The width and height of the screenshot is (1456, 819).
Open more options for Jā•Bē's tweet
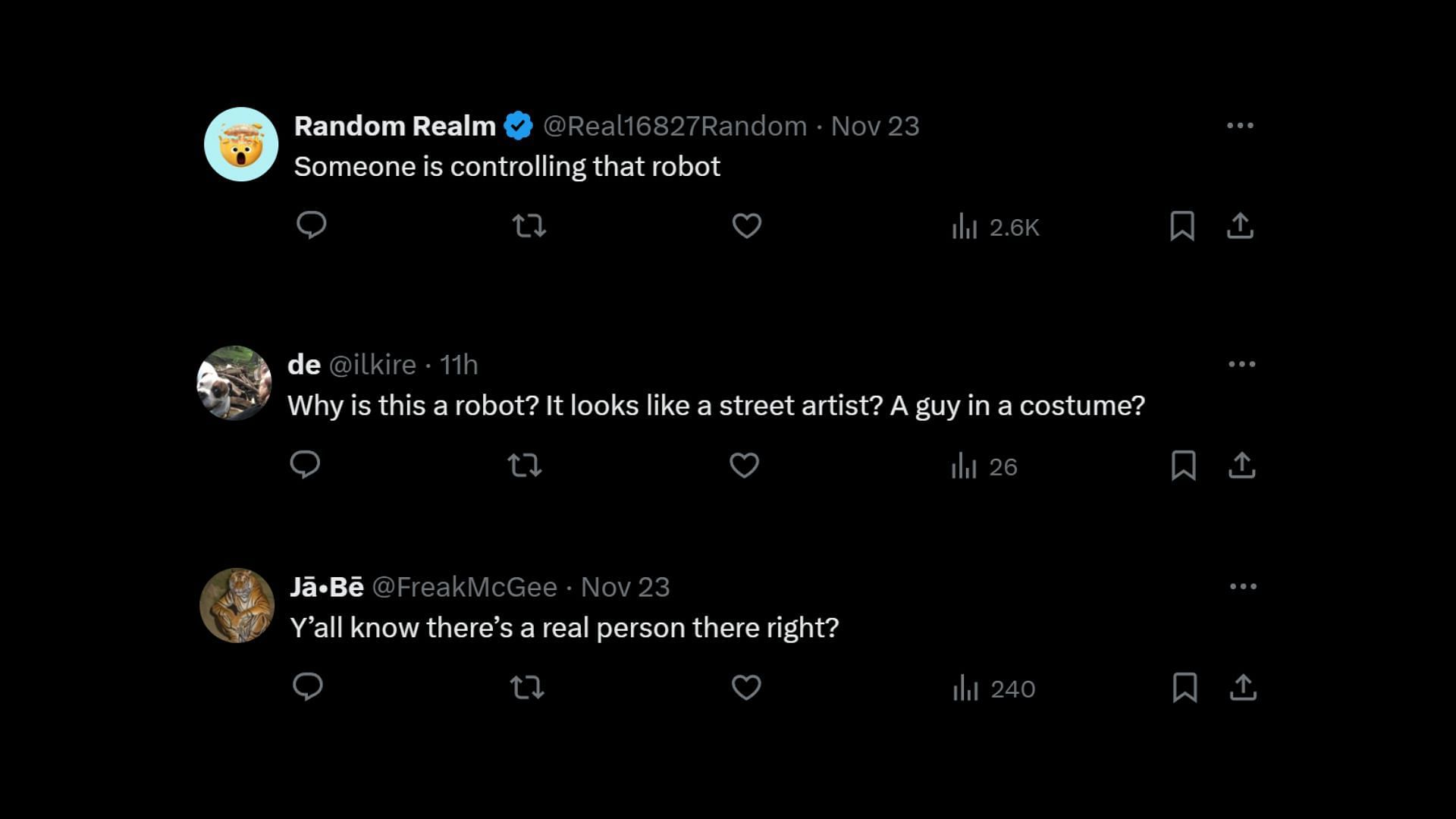click(x=1243, y=586)
